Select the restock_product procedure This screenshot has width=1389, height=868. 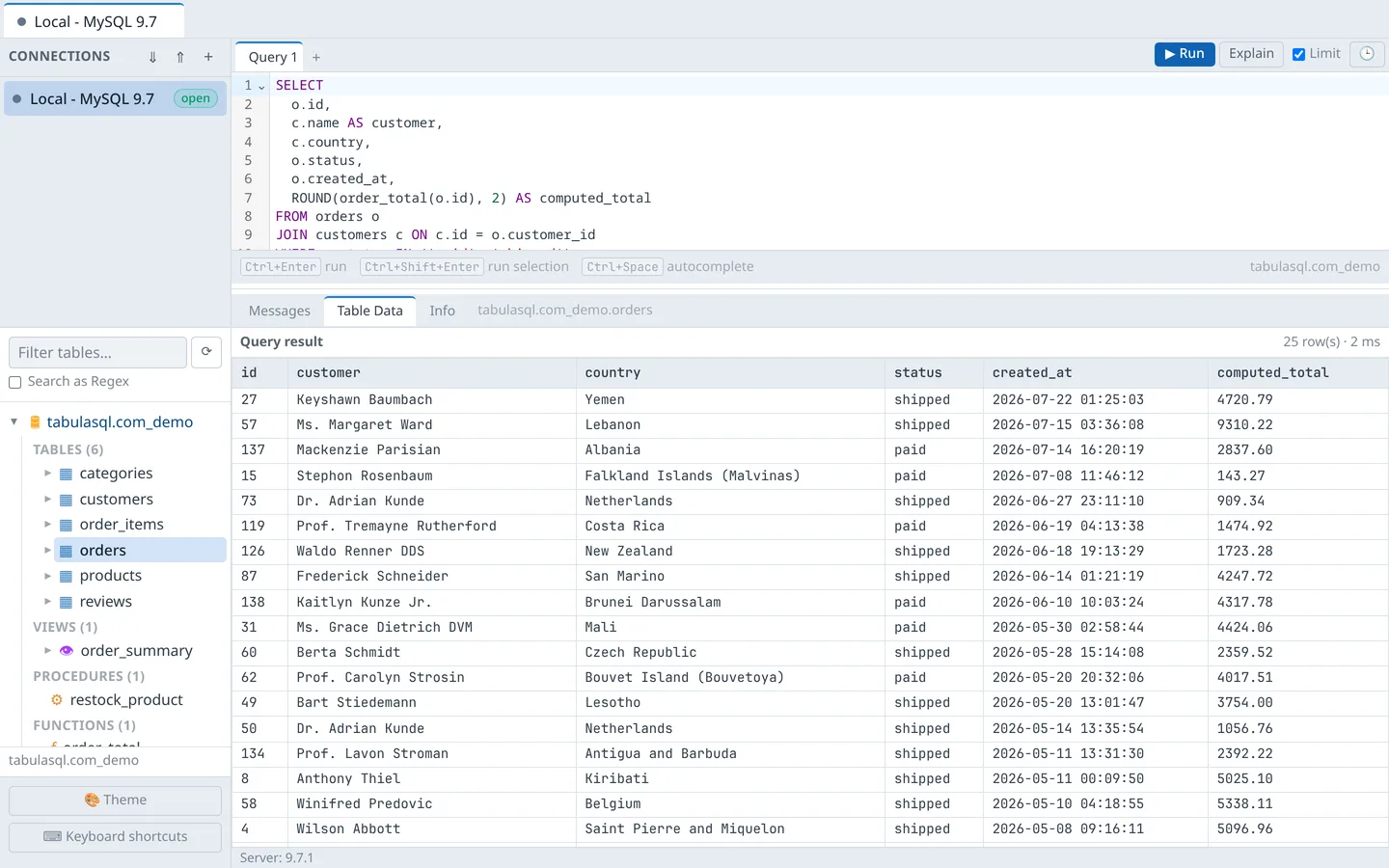pos(126,700)
